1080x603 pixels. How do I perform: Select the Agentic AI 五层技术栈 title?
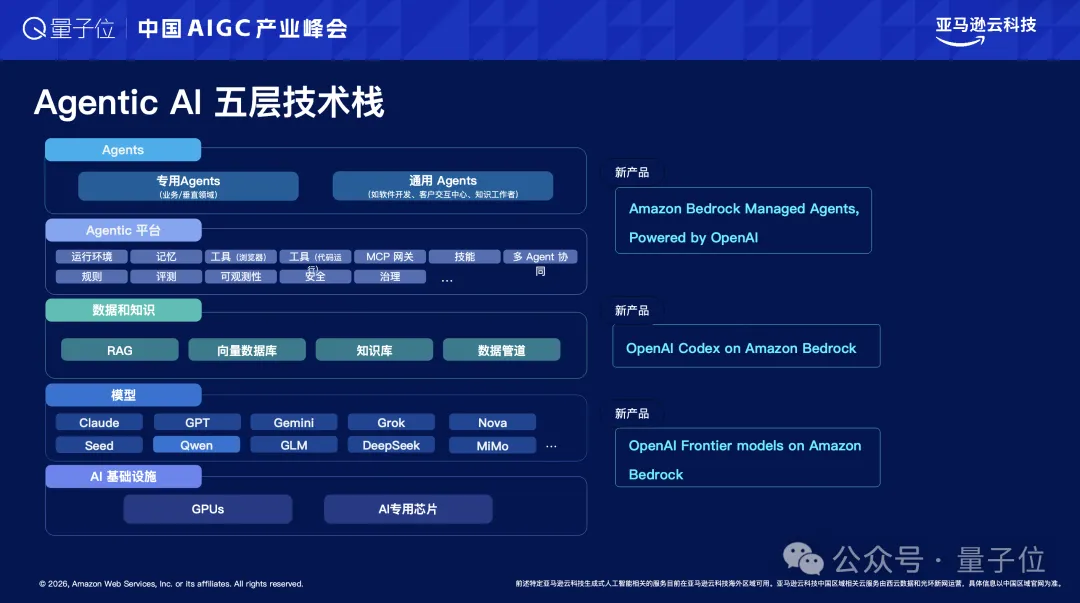(209, 103)
